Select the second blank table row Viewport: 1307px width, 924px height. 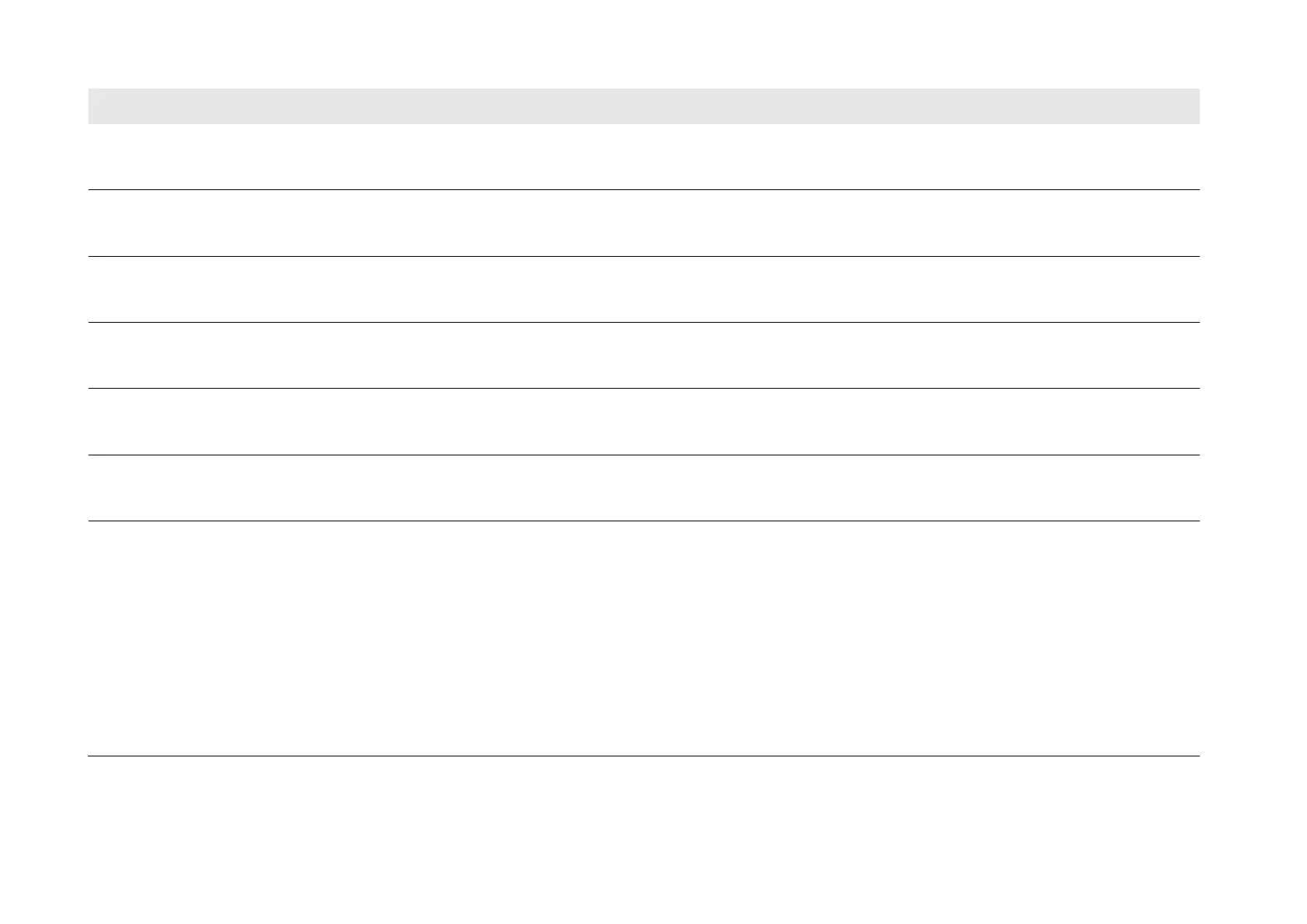[x=643, y=223]
